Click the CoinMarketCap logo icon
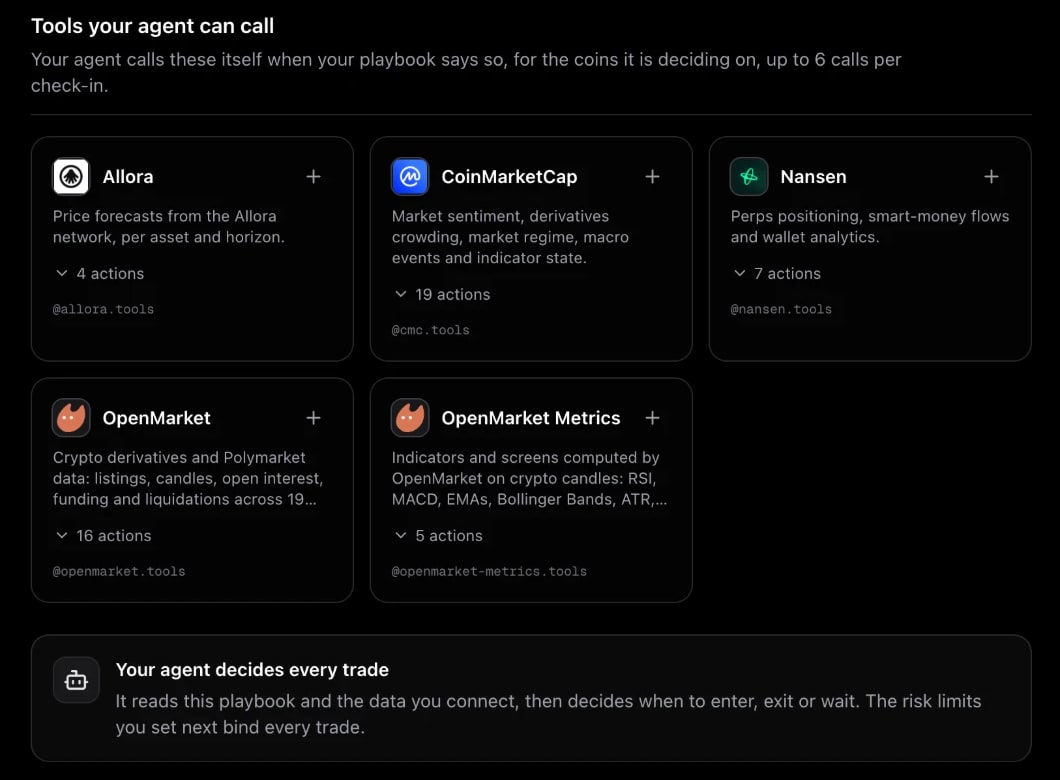Viewport: 1060px width, 780px height. [410, 176]
